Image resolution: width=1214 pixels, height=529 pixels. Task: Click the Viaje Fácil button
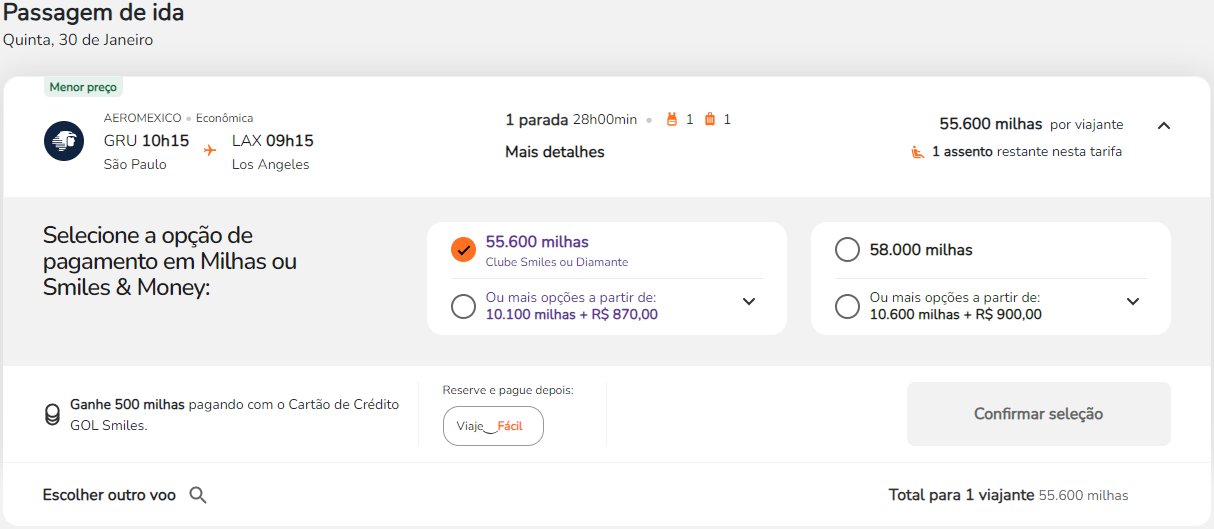click(x=493, y=426)
